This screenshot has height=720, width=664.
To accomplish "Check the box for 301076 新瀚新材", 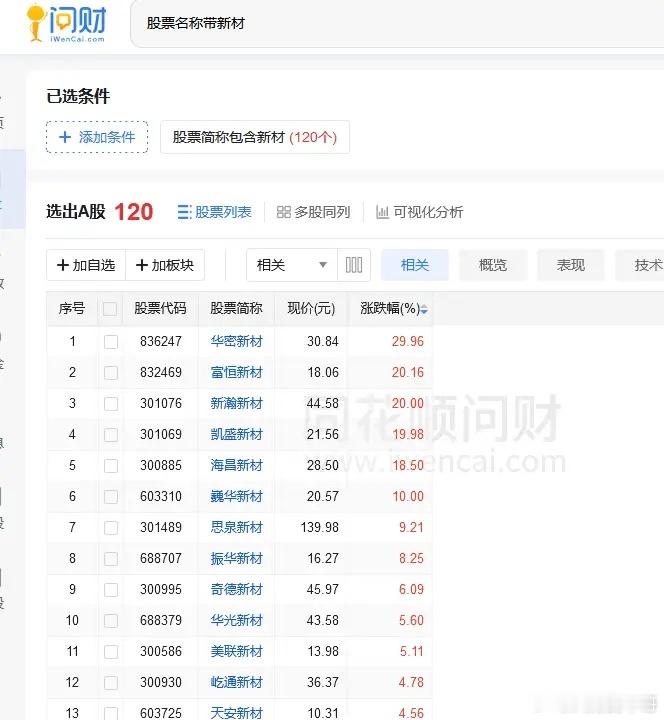I will coord(111,404).
